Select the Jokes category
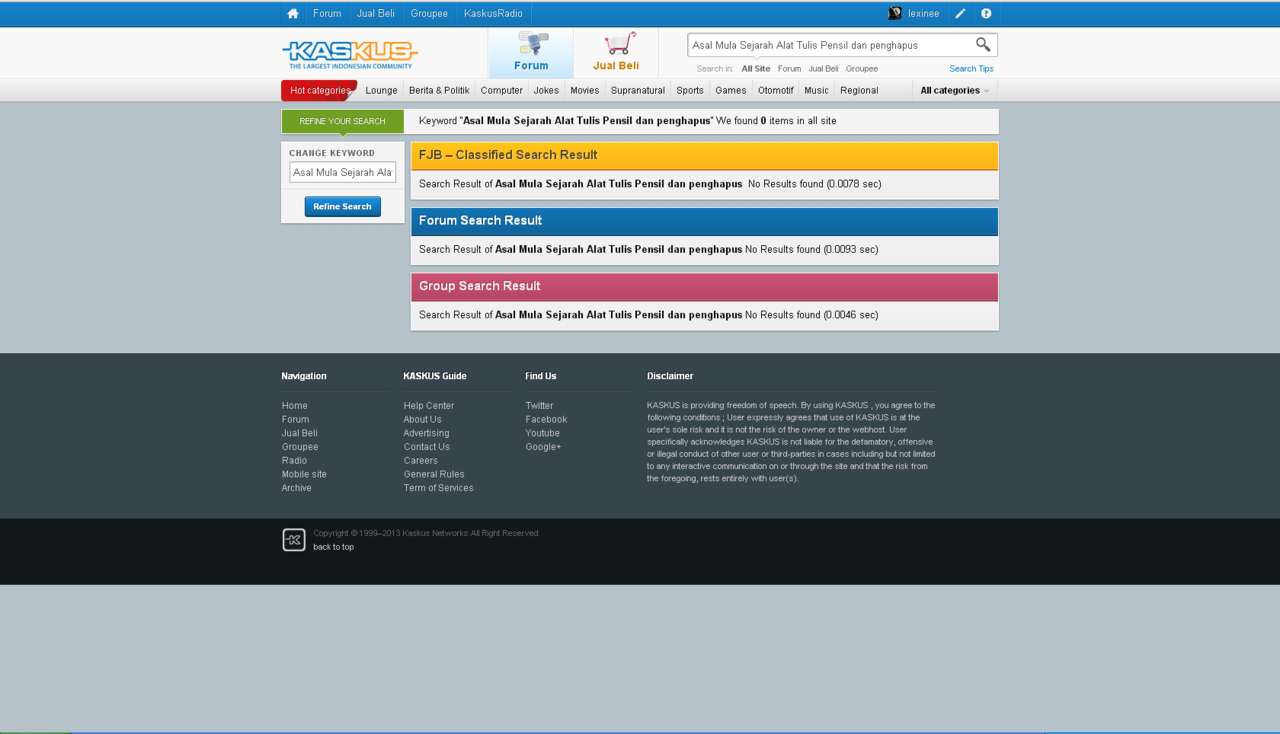Screen dimensions: 1280x734 tap(546, 90)
